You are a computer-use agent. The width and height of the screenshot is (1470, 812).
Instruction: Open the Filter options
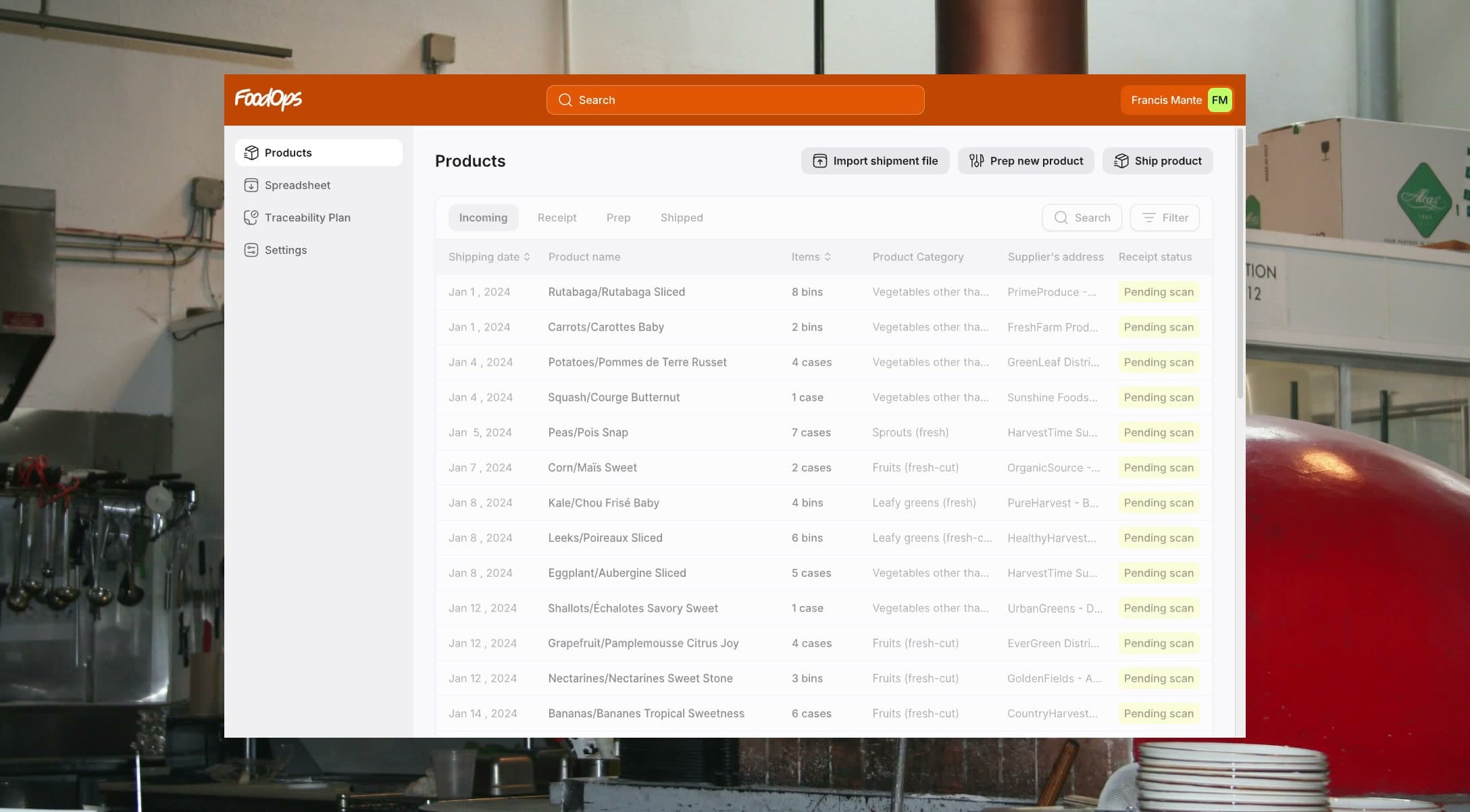[1165, 218]
